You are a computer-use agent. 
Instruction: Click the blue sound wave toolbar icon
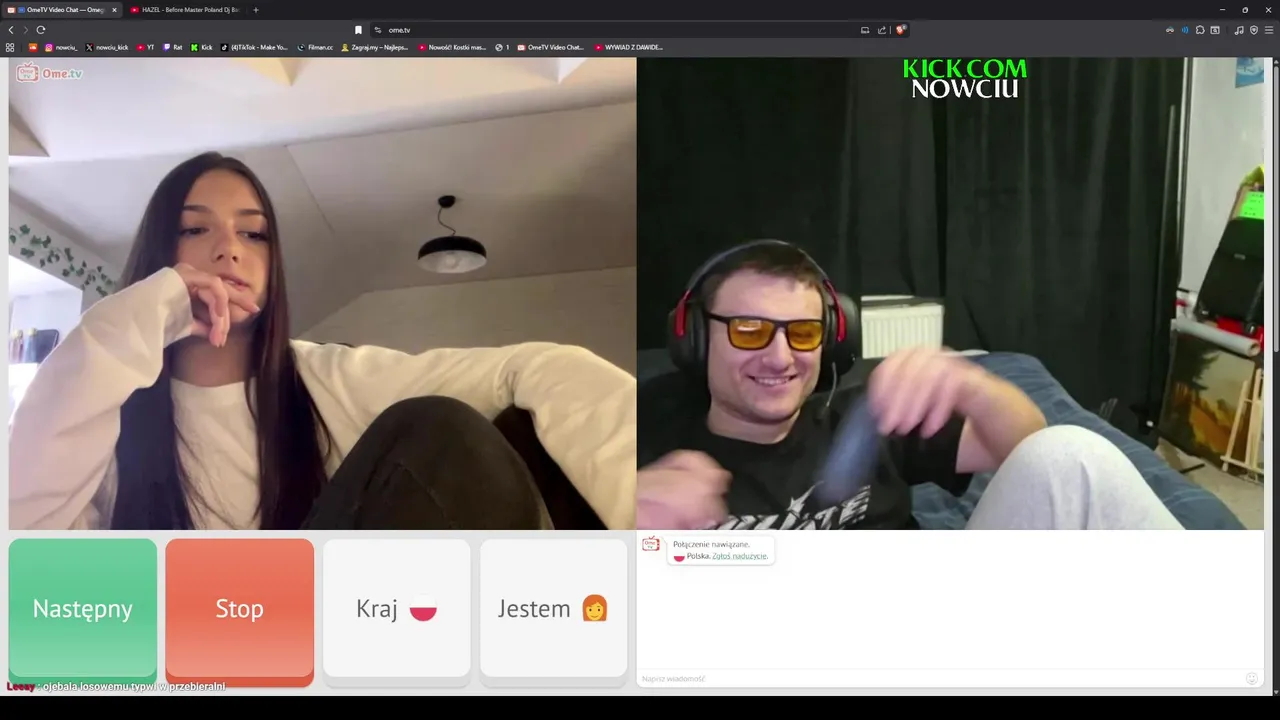point(1185,30)
